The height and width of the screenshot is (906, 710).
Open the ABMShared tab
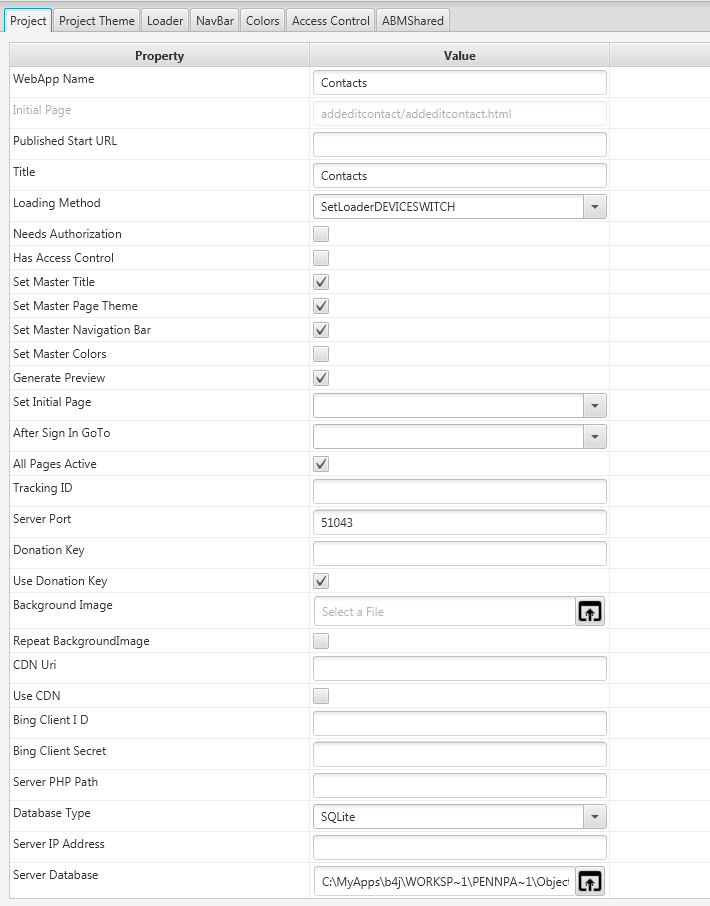pos(413,20)
